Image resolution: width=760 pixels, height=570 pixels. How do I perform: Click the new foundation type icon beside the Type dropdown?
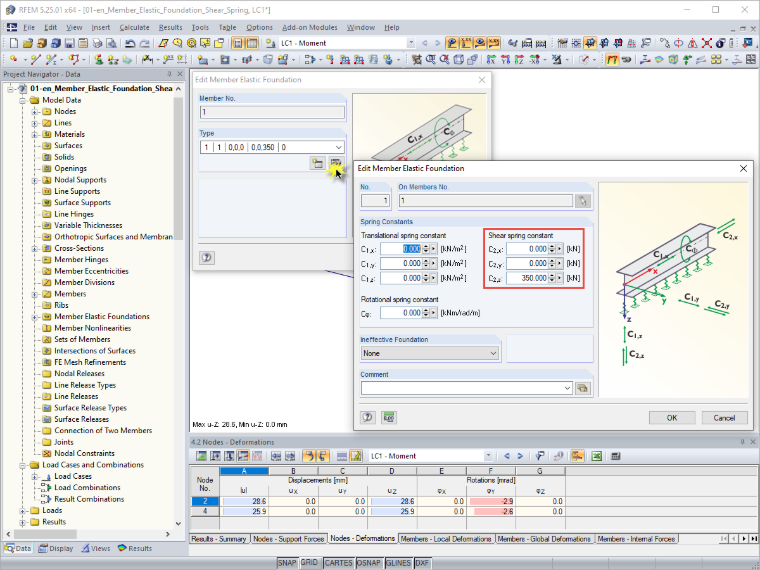tap(317, 163)
